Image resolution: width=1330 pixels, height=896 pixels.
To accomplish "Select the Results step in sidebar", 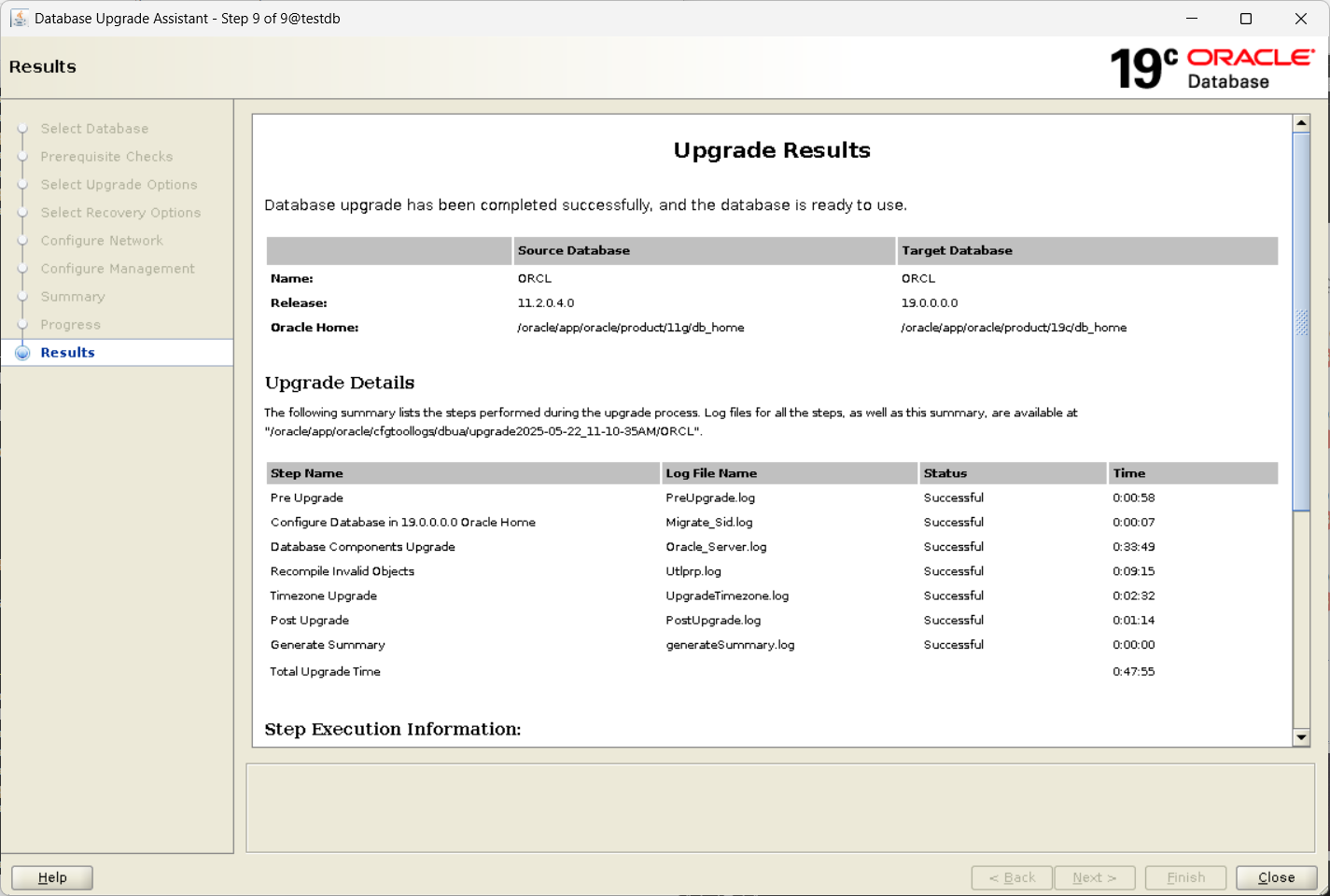I will [67, 353].
